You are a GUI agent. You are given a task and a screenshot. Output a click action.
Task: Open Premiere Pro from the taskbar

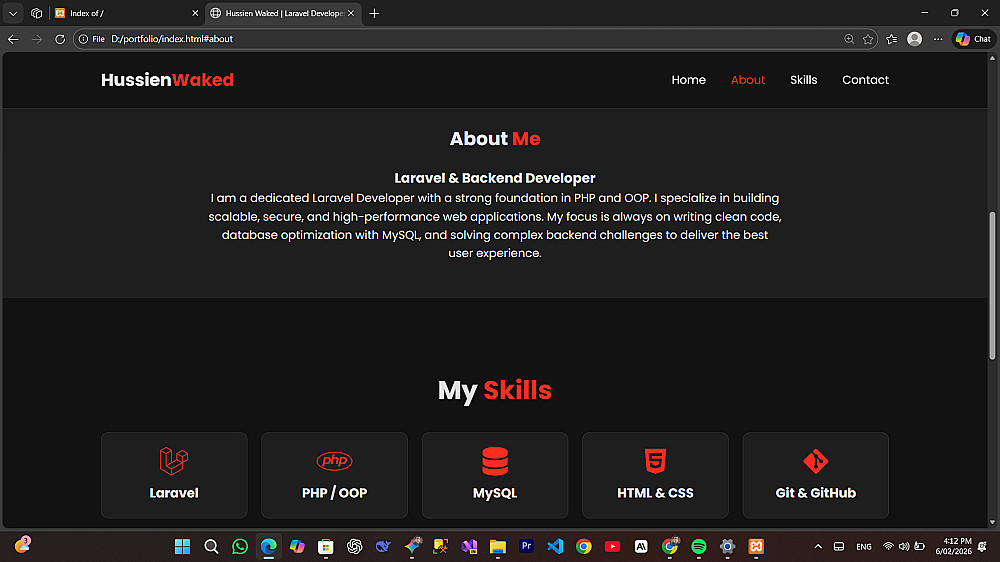click(x=526, y=546)
